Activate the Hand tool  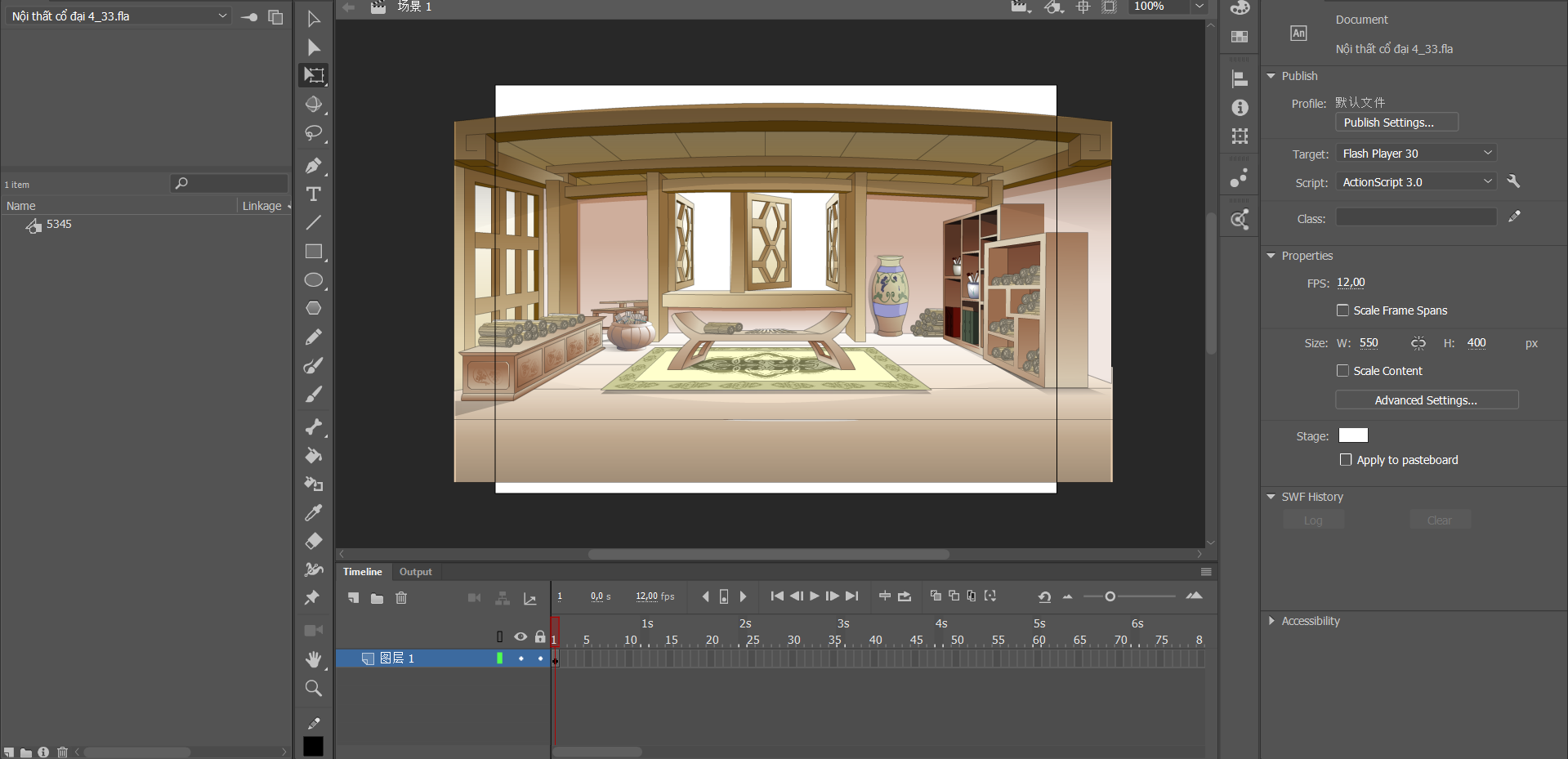coord(313,659)
